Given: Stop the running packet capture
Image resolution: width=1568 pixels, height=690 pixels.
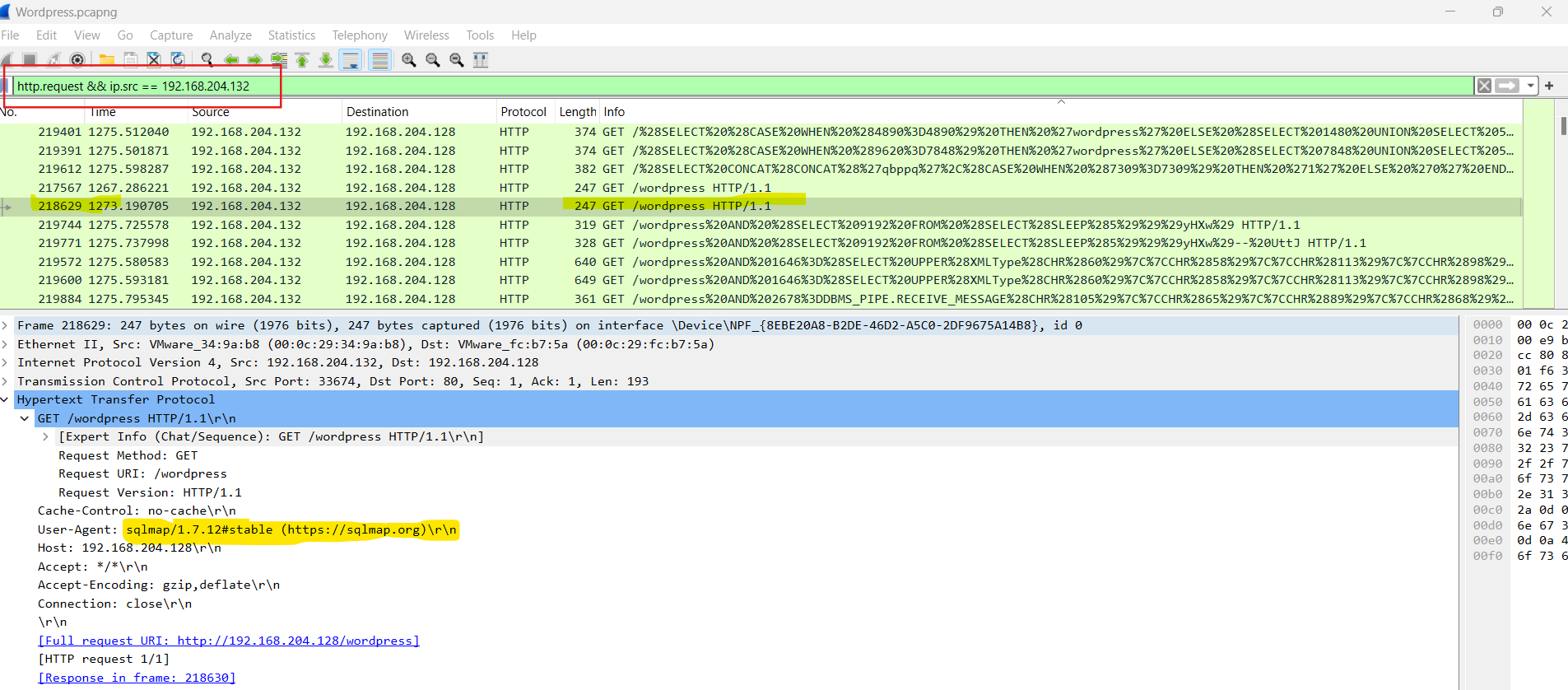Looking at the screenshot, I should pyautogui.click(x=30, y=59).
